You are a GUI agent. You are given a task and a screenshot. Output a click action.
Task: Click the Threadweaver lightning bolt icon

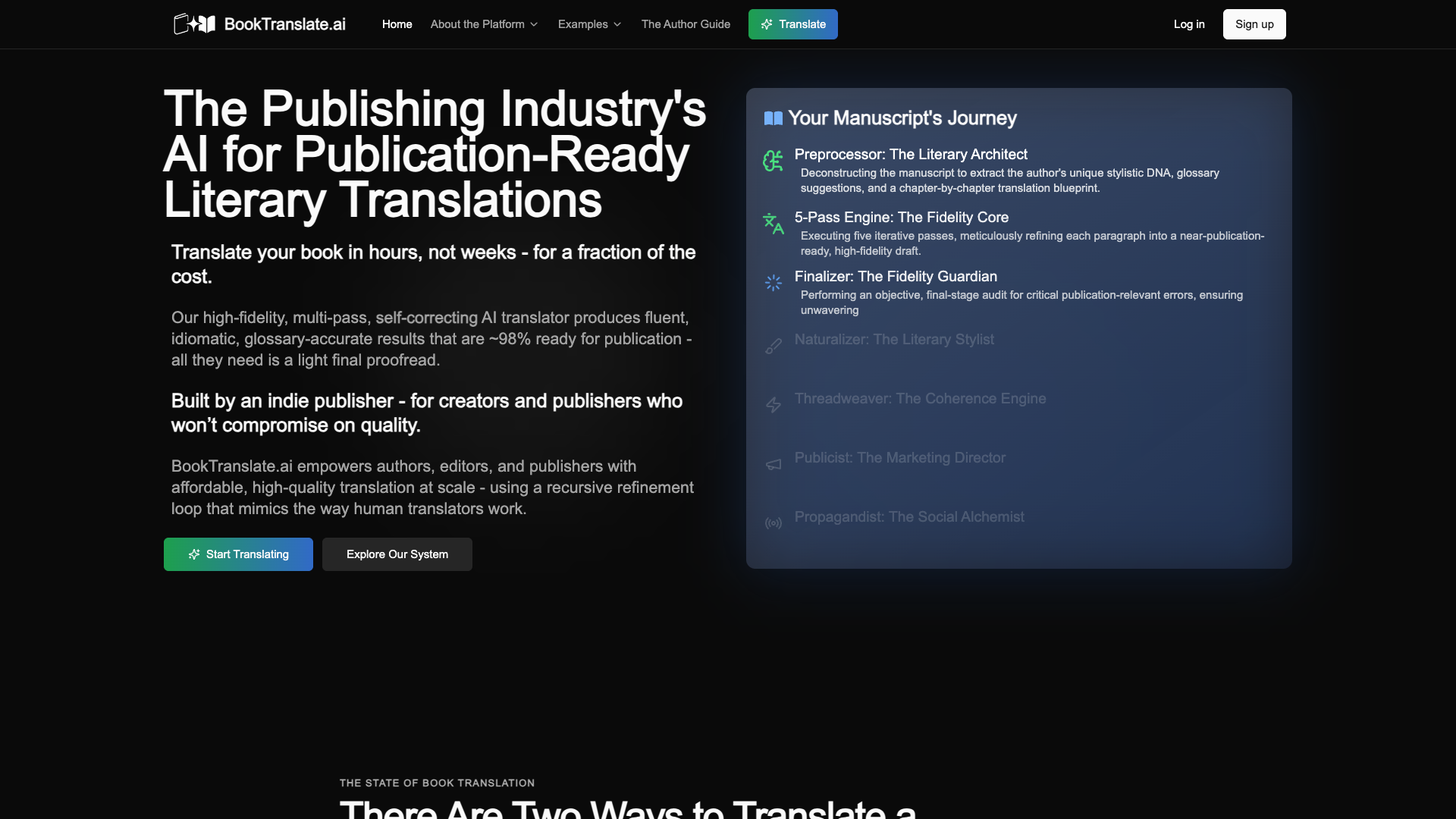773,405
